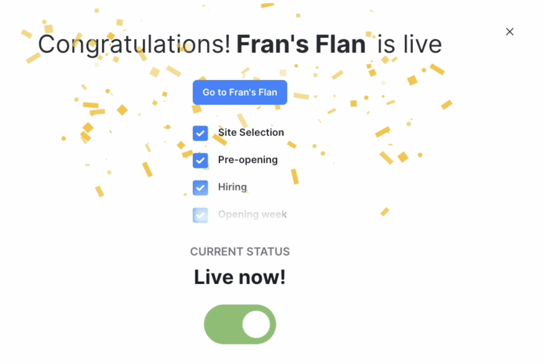Click the white checkmark icon beside Hiring
Viewport: 544px width, 364px height.
pyautogui.click(x=200, y=188)
